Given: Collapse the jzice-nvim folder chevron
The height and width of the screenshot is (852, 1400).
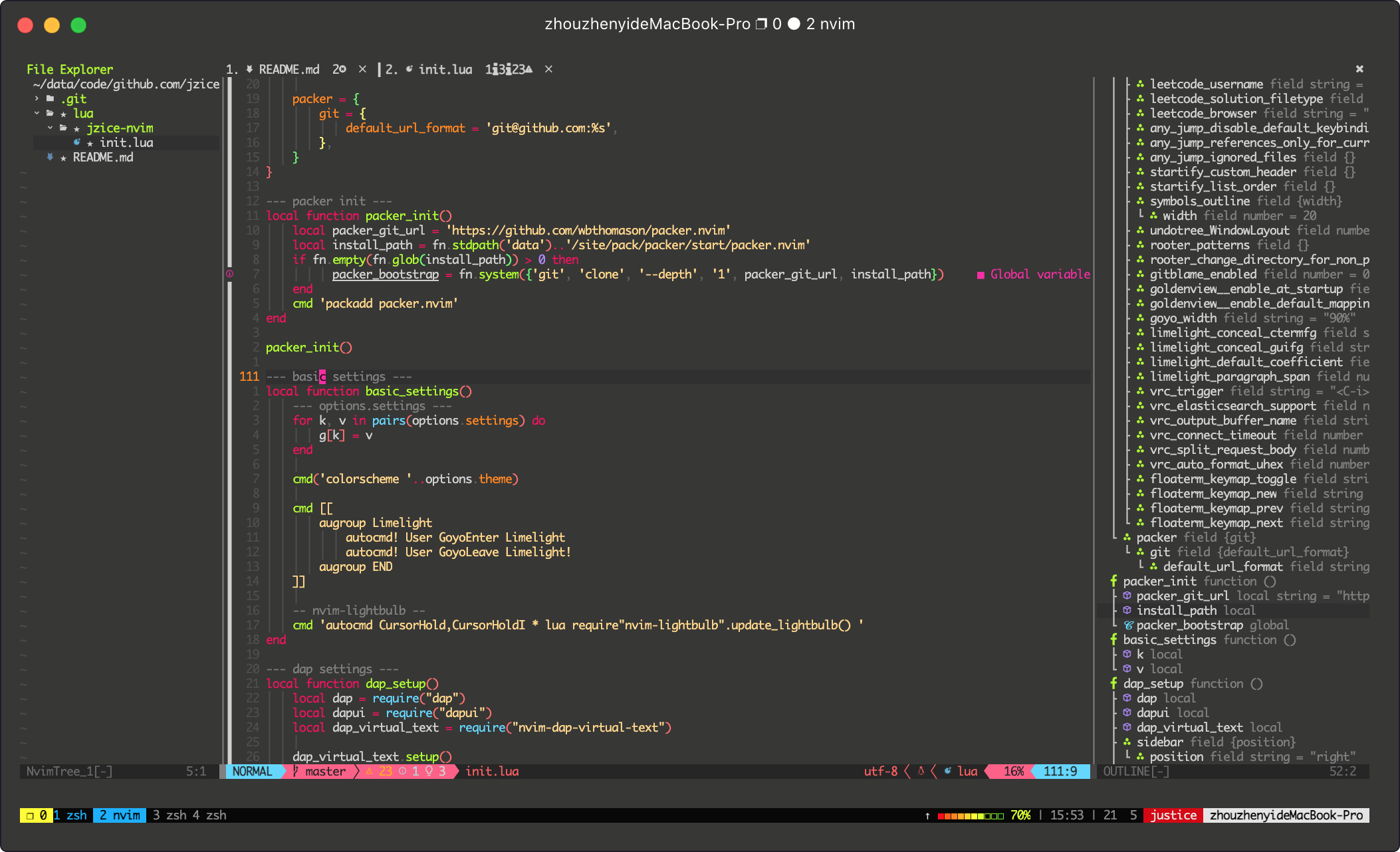Looking at the screenshot, I should (x=50, y=128).
